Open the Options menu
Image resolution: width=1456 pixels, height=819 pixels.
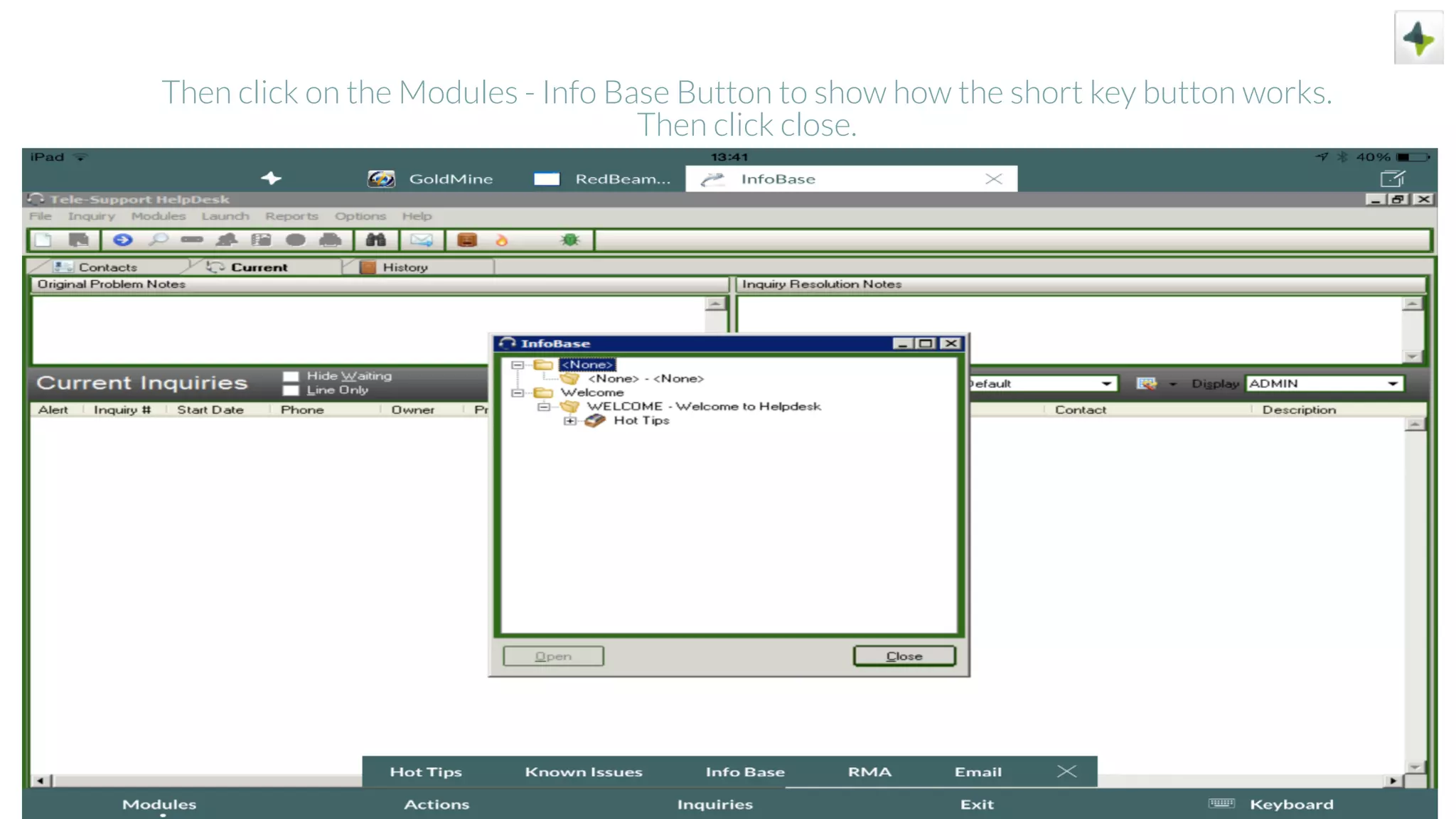click(x=360, y=216)
